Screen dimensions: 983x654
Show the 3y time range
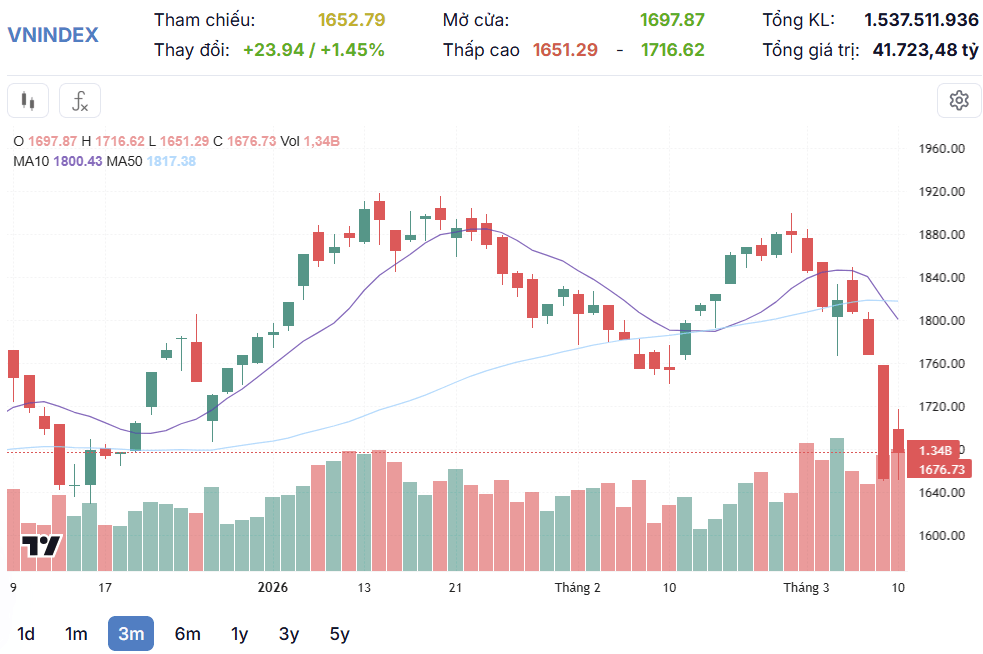(288, 634)
